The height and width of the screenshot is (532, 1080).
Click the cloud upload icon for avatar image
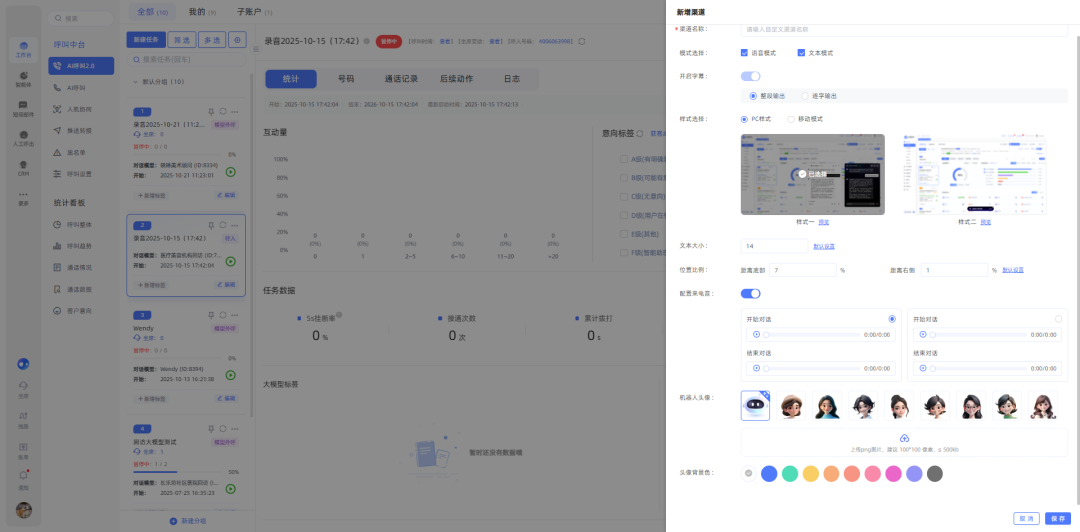coord(904,438)
